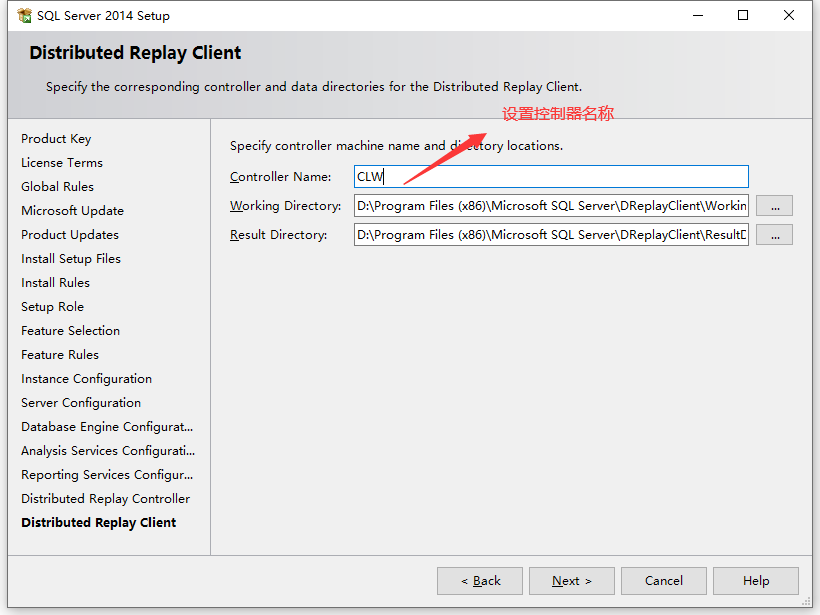Focus the Result Directory text box

coord(551,235)
